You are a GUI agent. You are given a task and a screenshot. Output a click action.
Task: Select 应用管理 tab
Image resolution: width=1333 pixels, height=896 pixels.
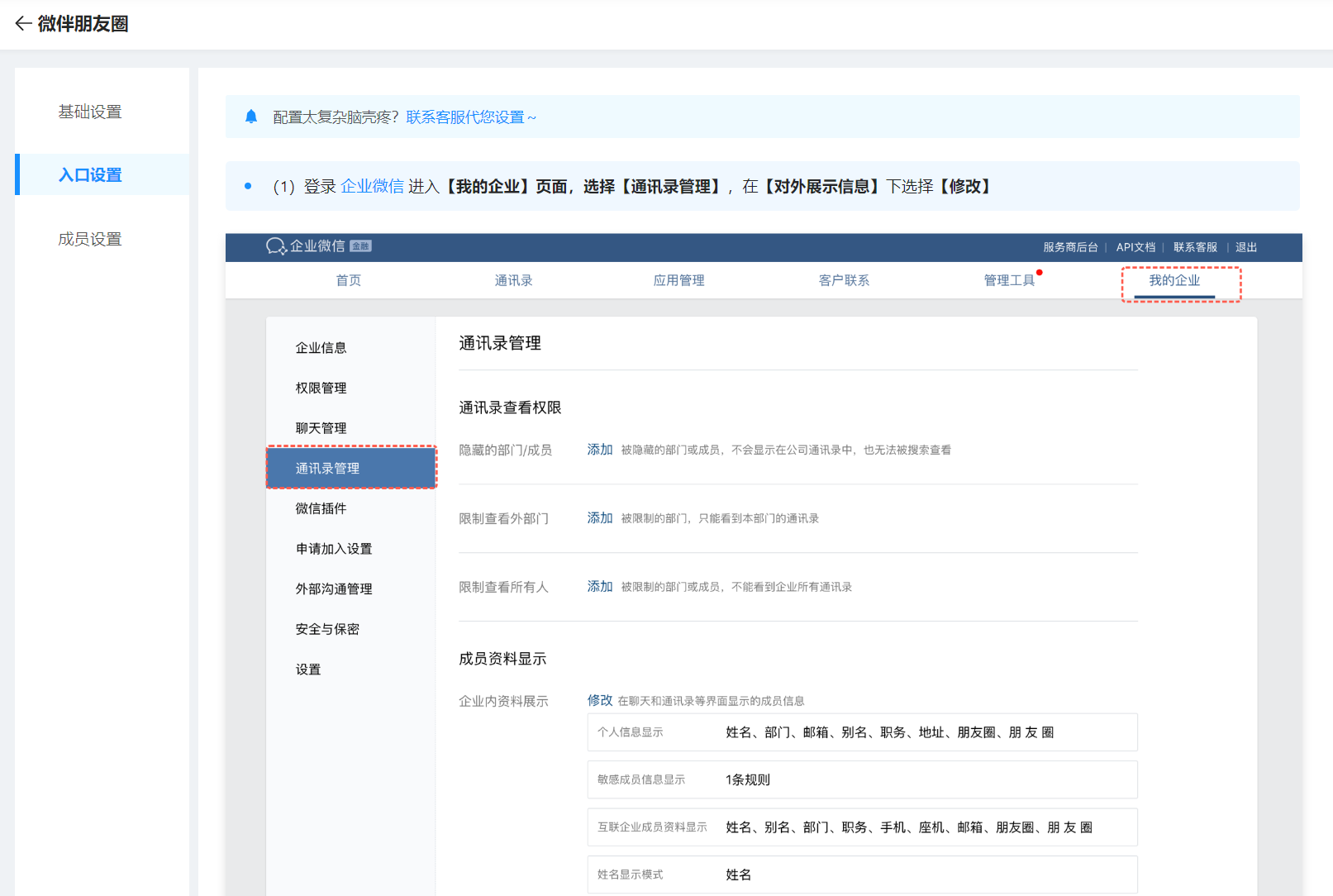[678, 280]
